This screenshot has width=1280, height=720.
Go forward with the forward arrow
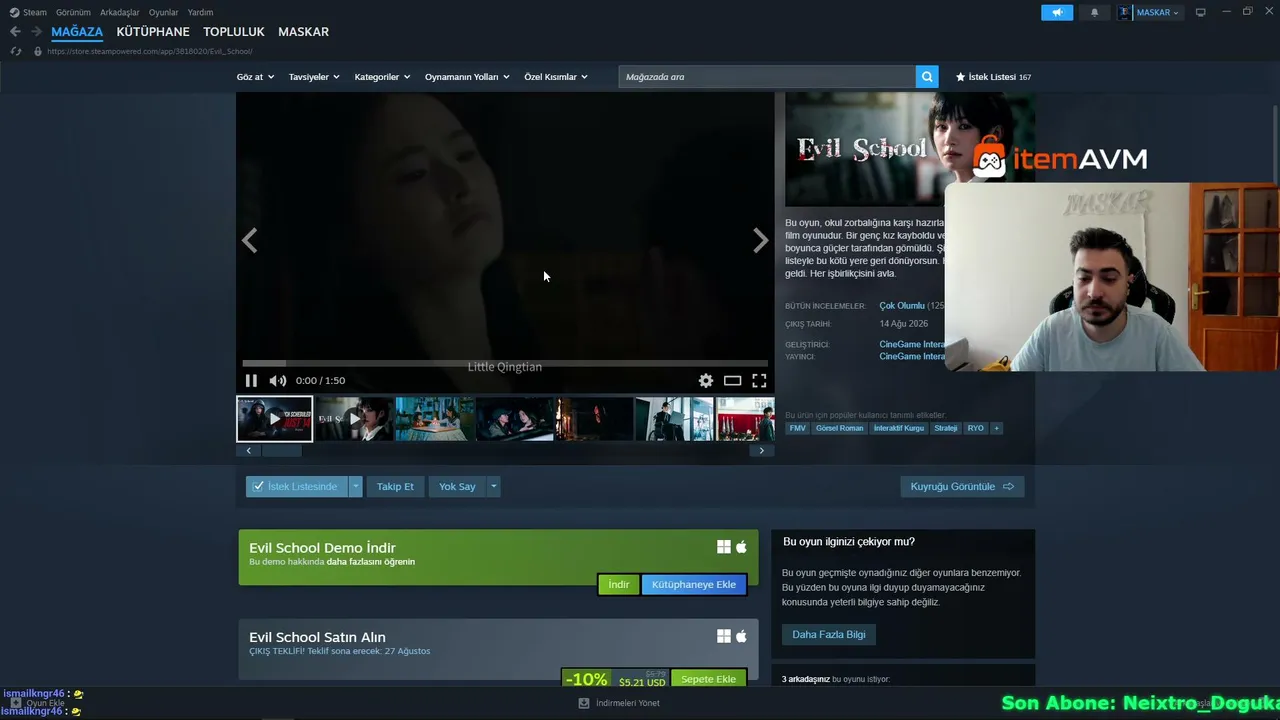36,32
